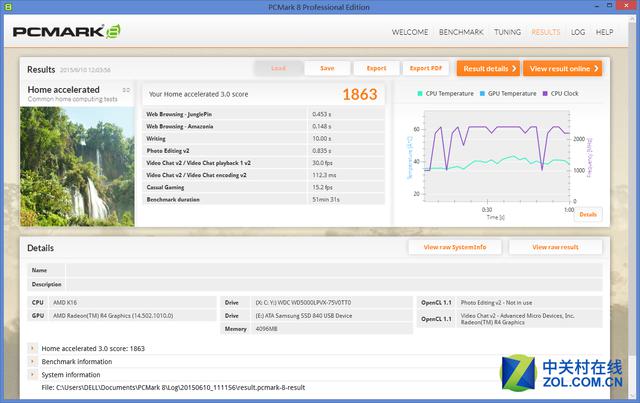Click the arrow on View result online

[x=596, y=69]
